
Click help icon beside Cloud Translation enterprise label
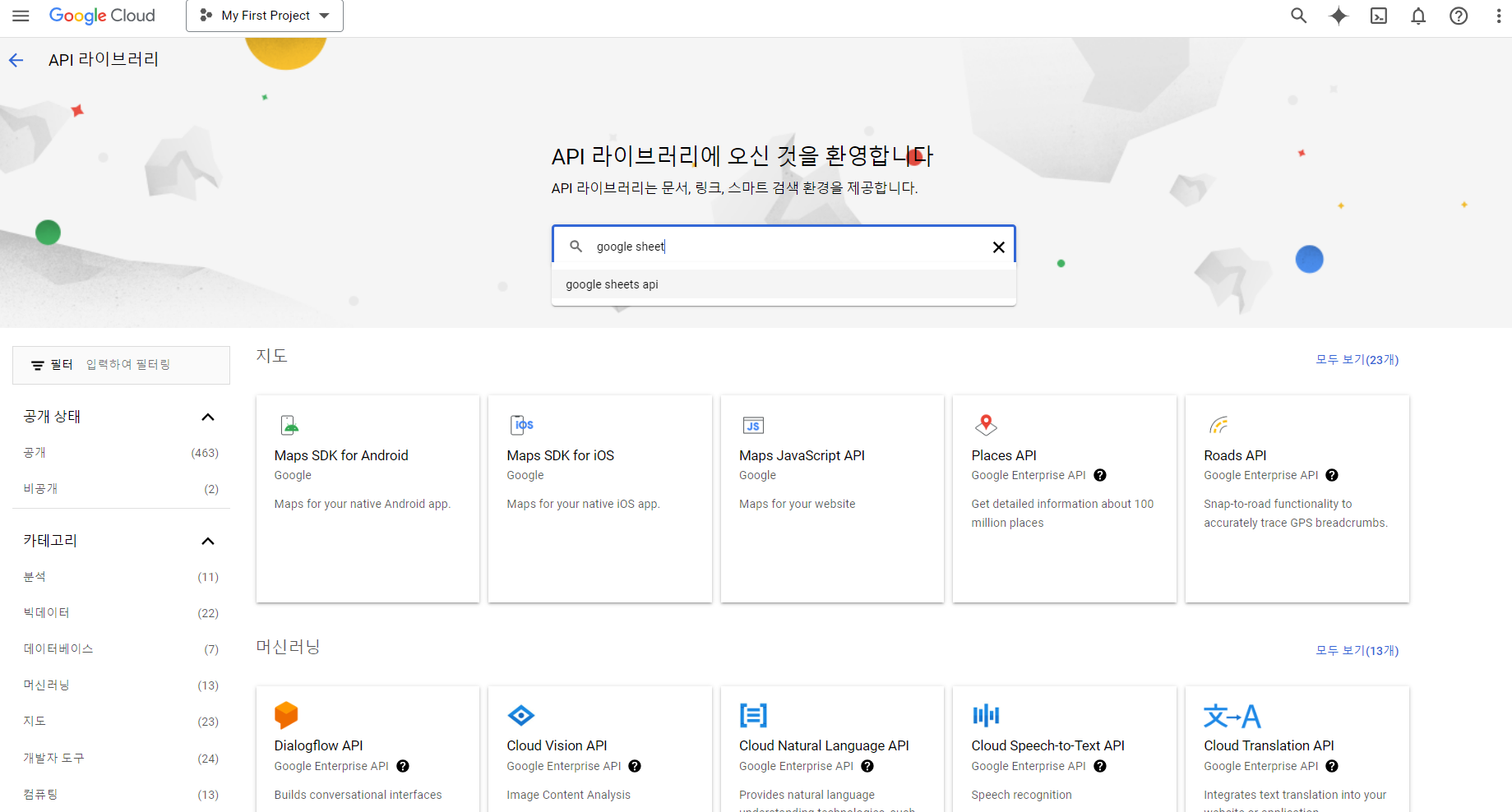click(1332, 766)
